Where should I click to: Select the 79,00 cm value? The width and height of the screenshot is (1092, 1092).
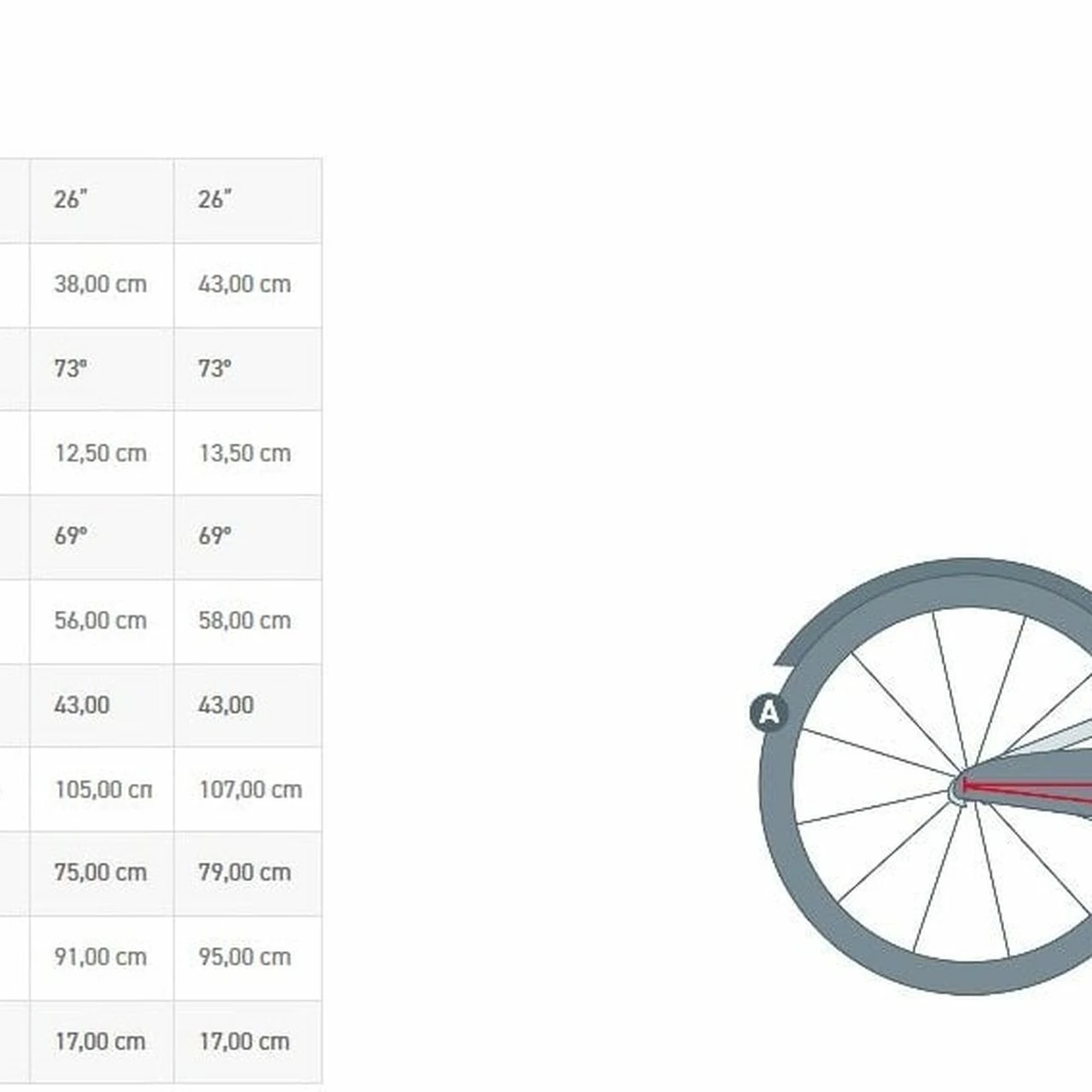tap(245, 873)
